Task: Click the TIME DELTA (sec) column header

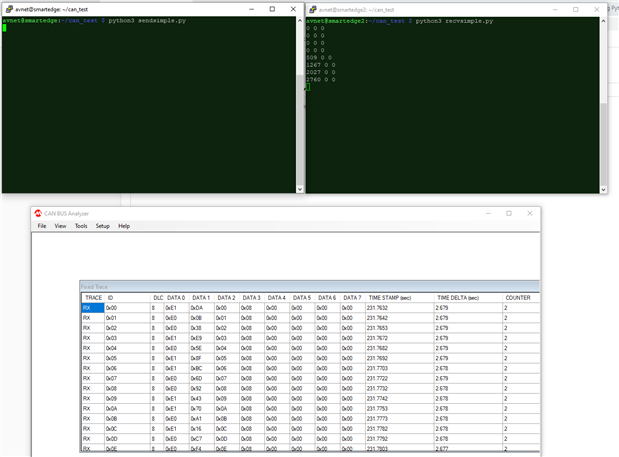Action: [x=458, y=297]
